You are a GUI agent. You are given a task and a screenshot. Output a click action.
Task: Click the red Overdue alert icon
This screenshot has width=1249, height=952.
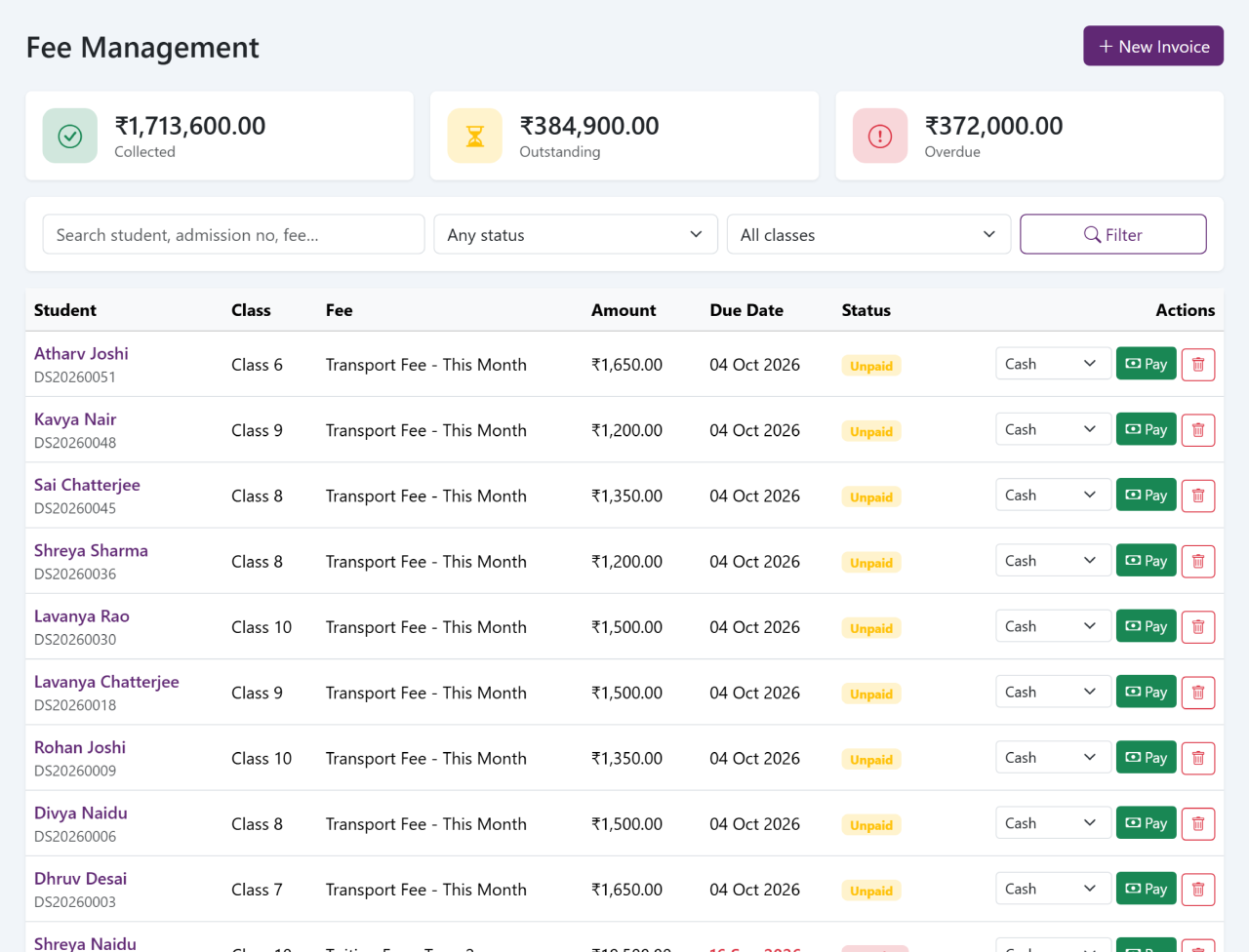[880, 136]
